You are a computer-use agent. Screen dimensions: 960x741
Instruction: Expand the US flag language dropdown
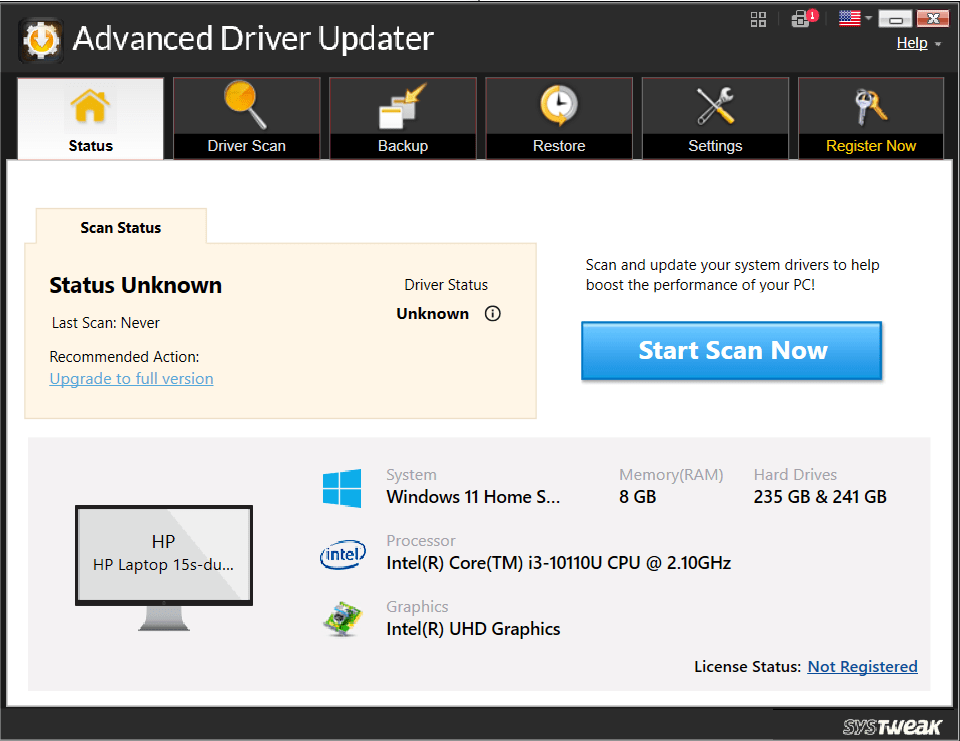[x=855, y=18]
